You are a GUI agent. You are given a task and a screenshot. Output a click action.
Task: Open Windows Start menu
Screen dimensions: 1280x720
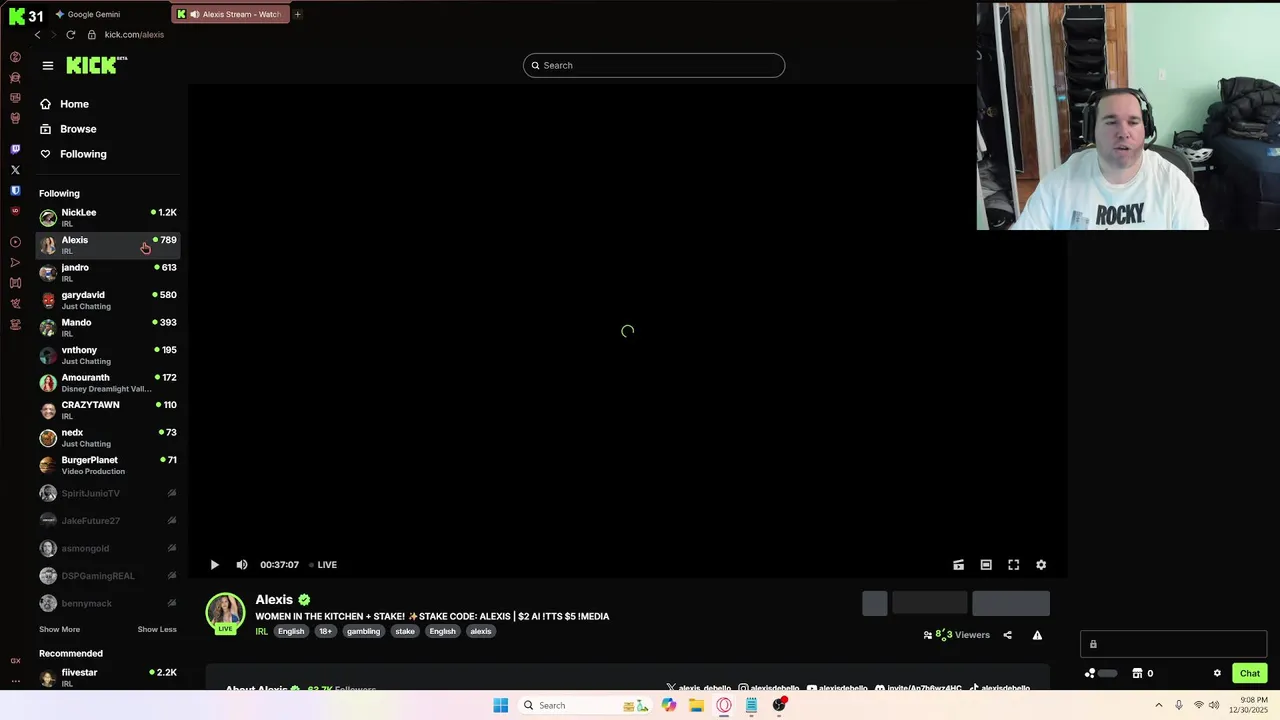(x=501, y=705)
